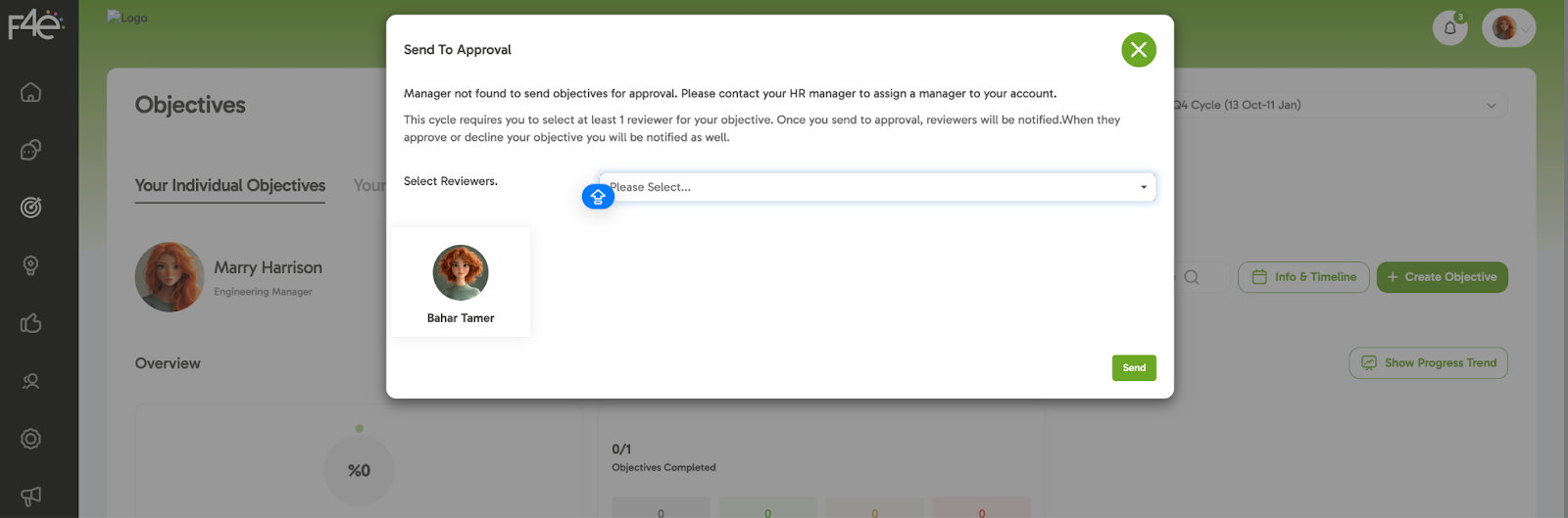Close the Send To Approval dialog
Screen dimensions: 1568x518
pos(1138,50)
